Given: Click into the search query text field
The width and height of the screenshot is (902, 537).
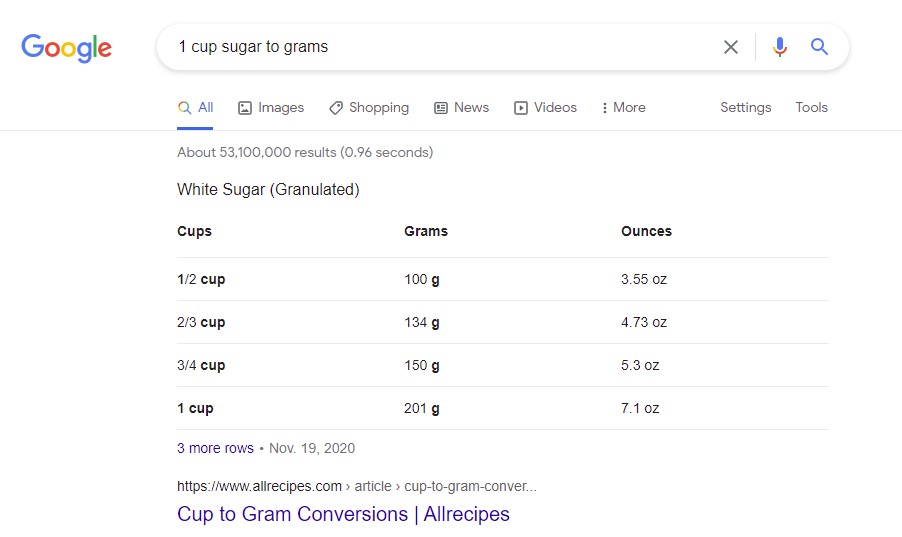Looking at the screenshot, I should tap(440, 47).
